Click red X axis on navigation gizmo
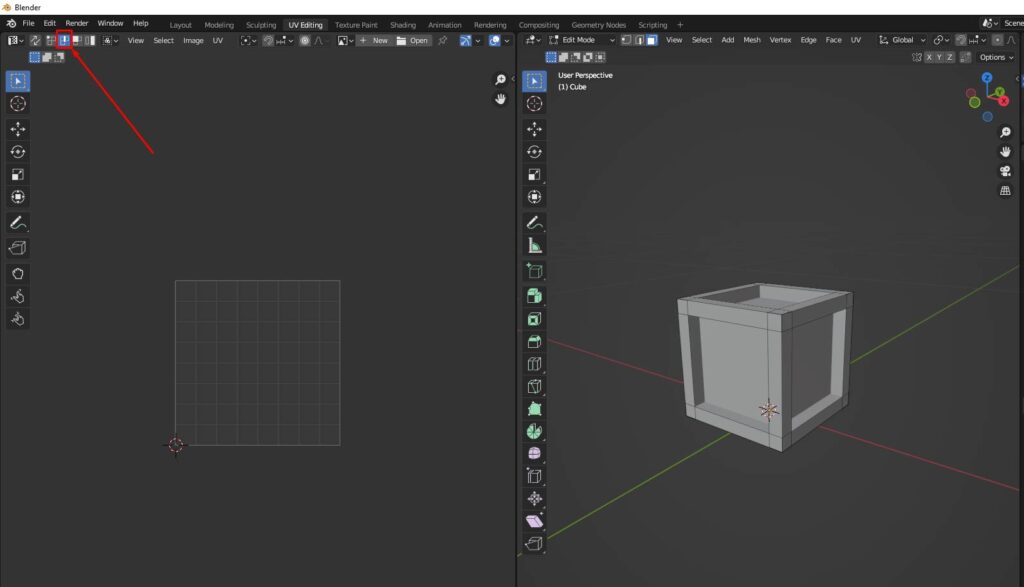The width and height of the screenshot is (1024, 587). tap(1004, 101)
